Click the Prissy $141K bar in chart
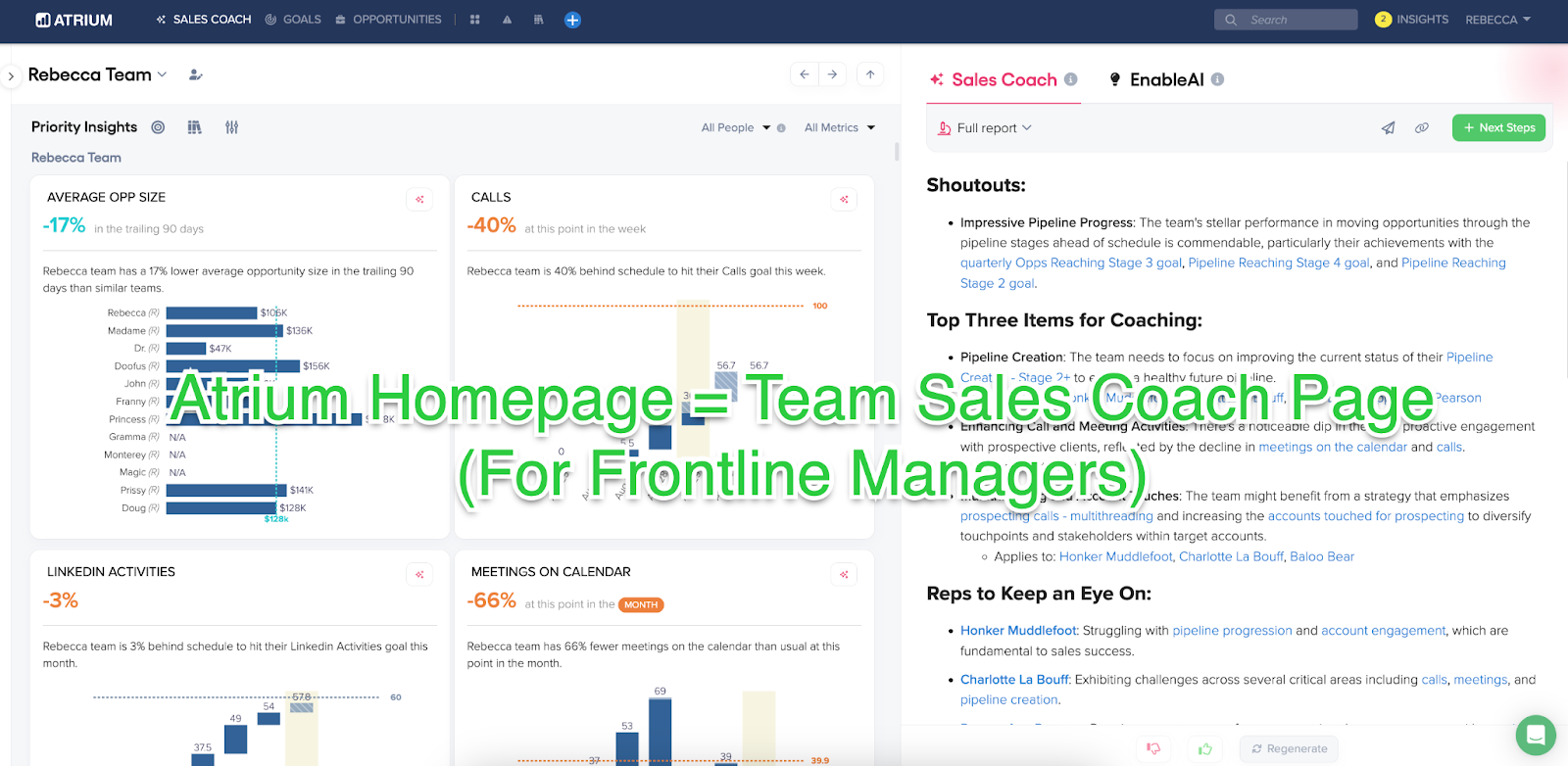The width and height of the screenshot is (1568, 766). click(226, 490)
